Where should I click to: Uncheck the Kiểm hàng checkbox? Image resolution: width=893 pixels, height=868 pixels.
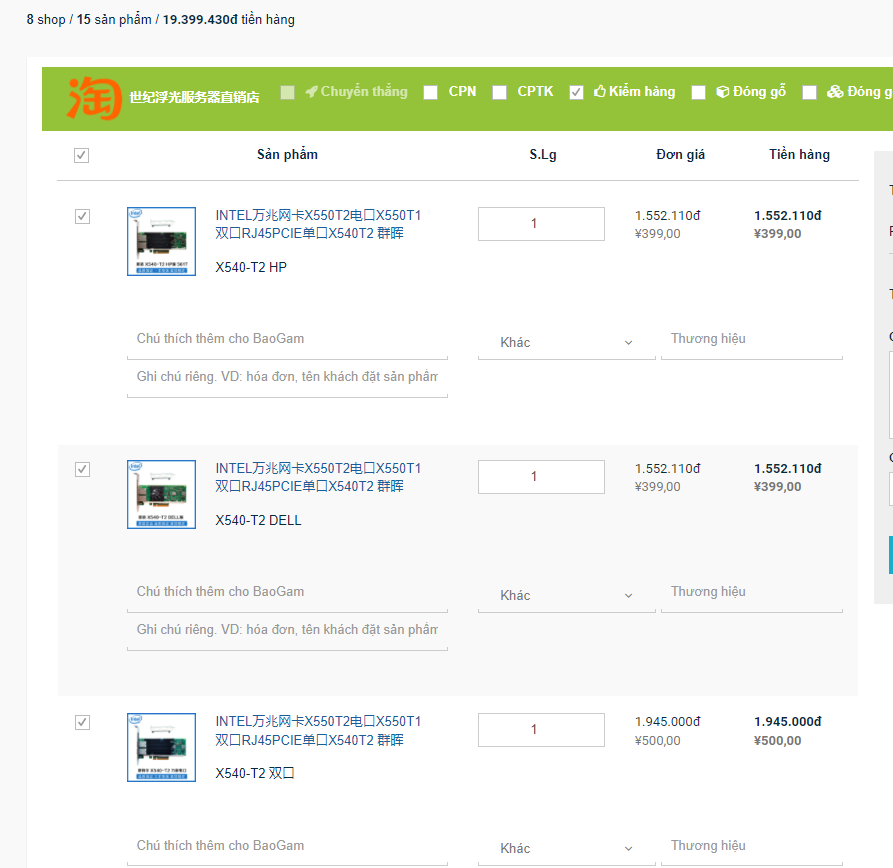[x=576, y=92]
